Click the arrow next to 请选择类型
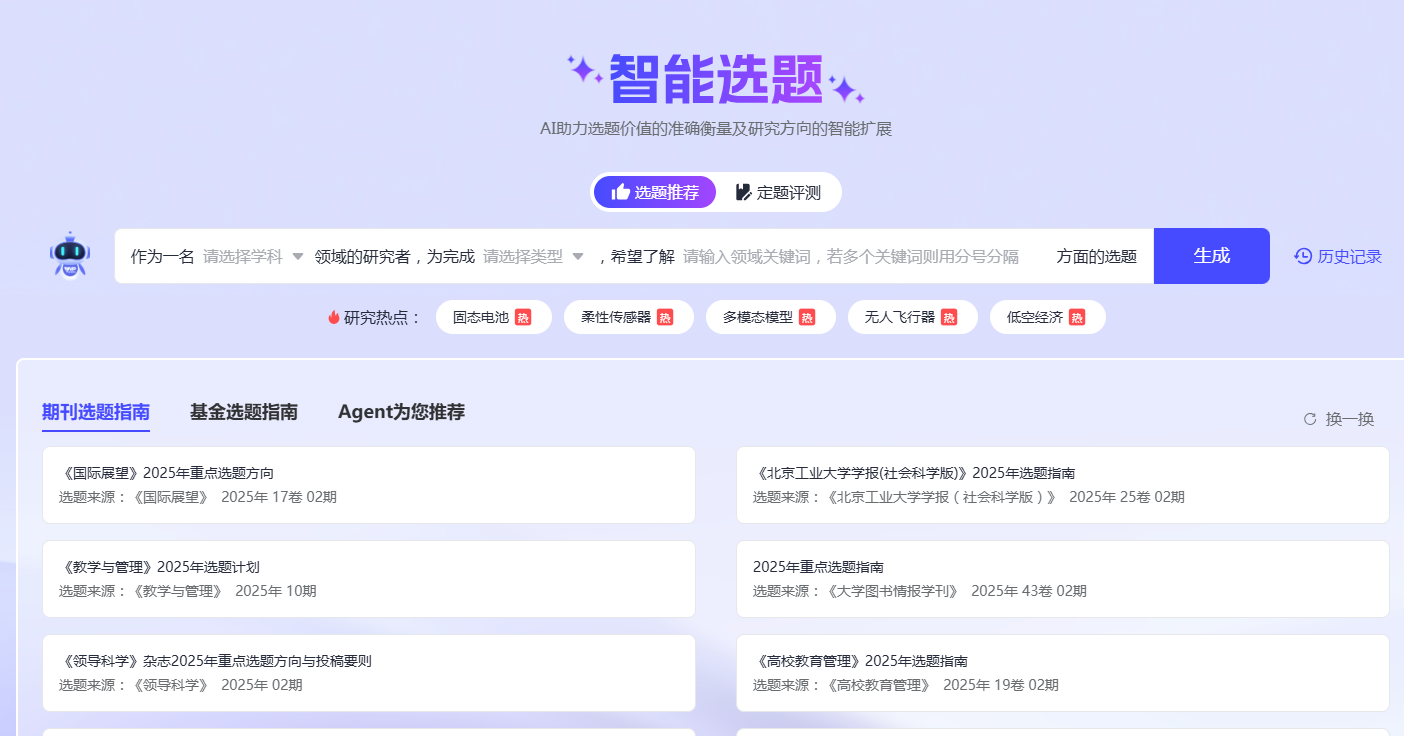 point(577,256)
